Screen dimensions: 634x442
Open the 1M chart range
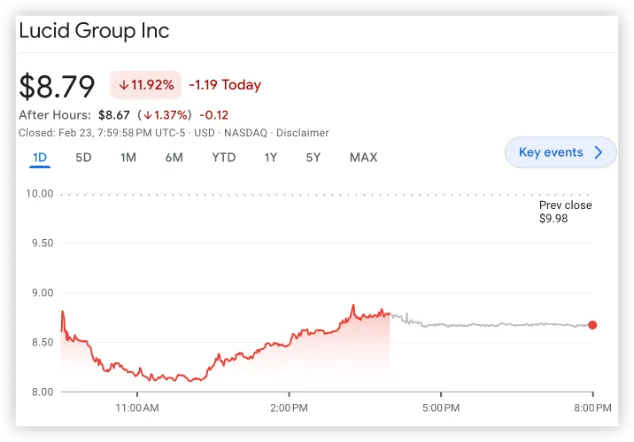(128, 157)
